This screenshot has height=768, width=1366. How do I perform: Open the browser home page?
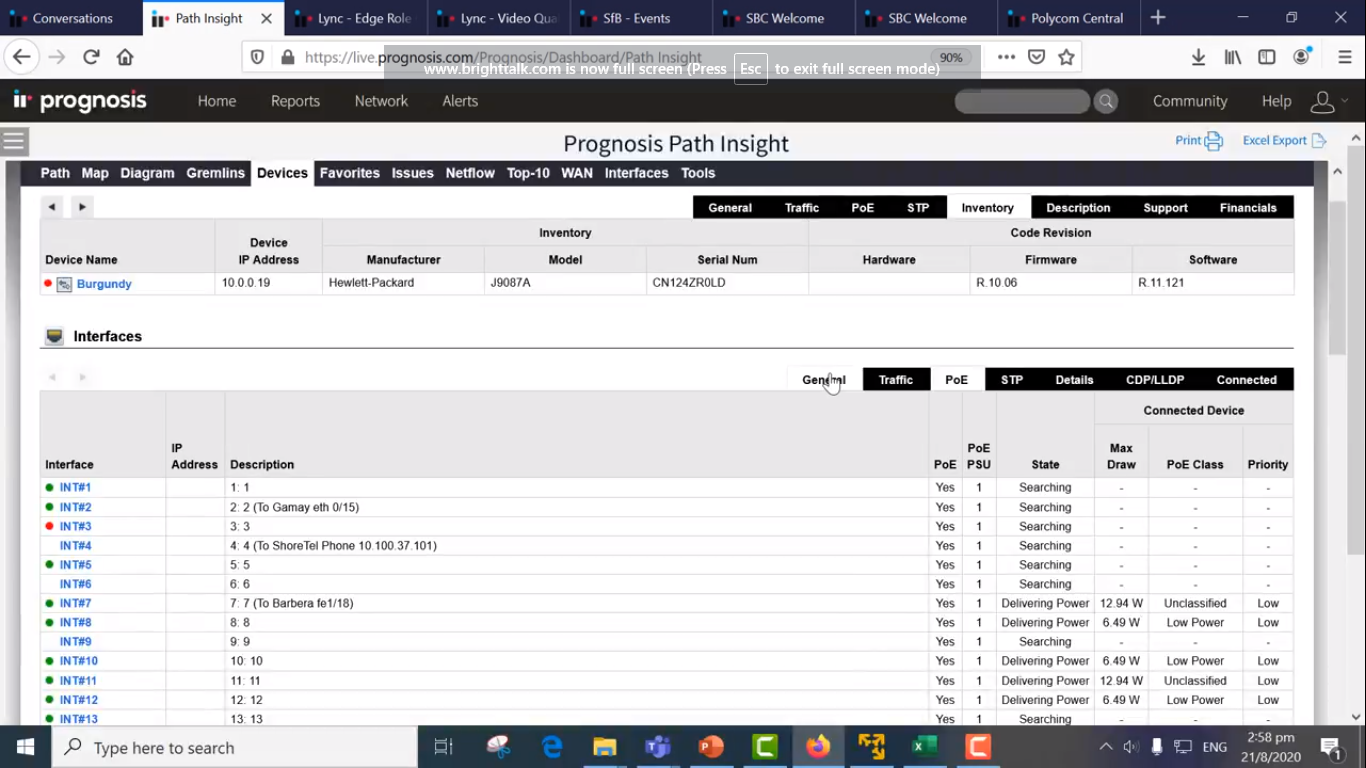pyautogui.click(x=125, y=57)
